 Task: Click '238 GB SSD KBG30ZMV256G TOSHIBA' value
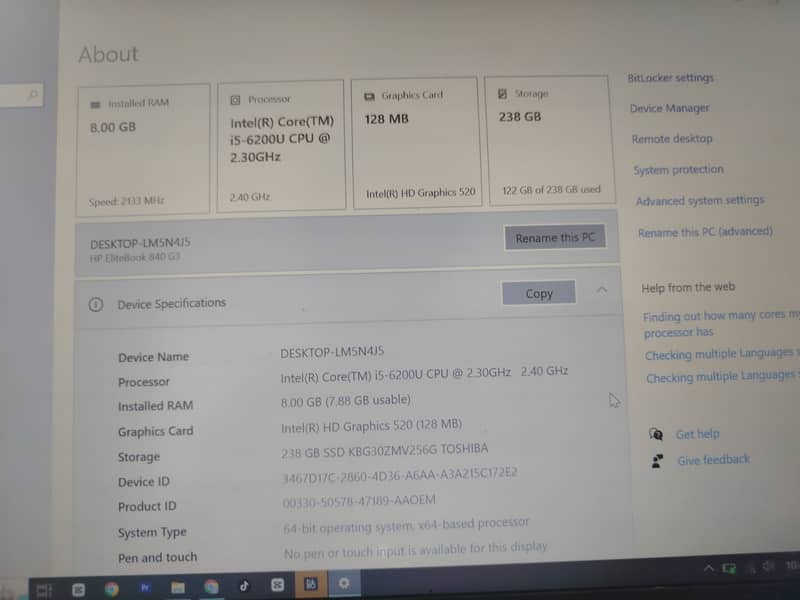[385, 451]
